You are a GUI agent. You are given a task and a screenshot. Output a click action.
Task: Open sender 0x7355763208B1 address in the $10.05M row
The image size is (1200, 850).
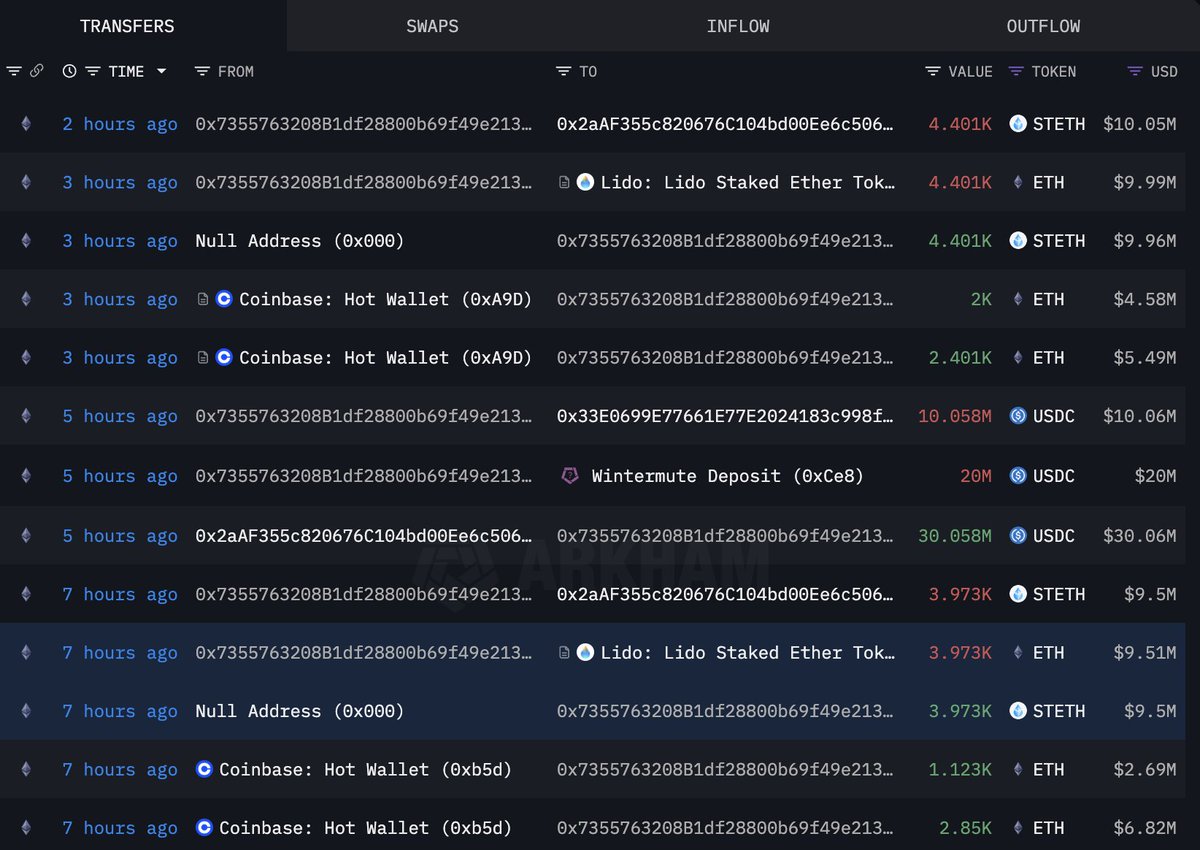(x=364, y=124)
